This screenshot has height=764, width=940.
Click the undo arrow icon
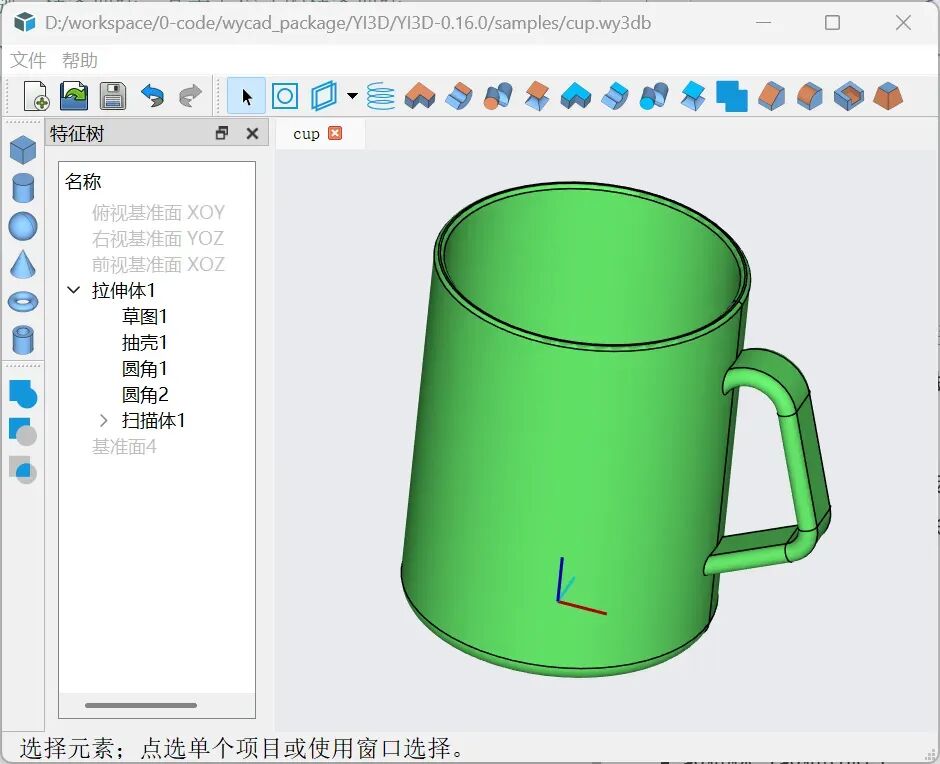(x=152, y=96)
